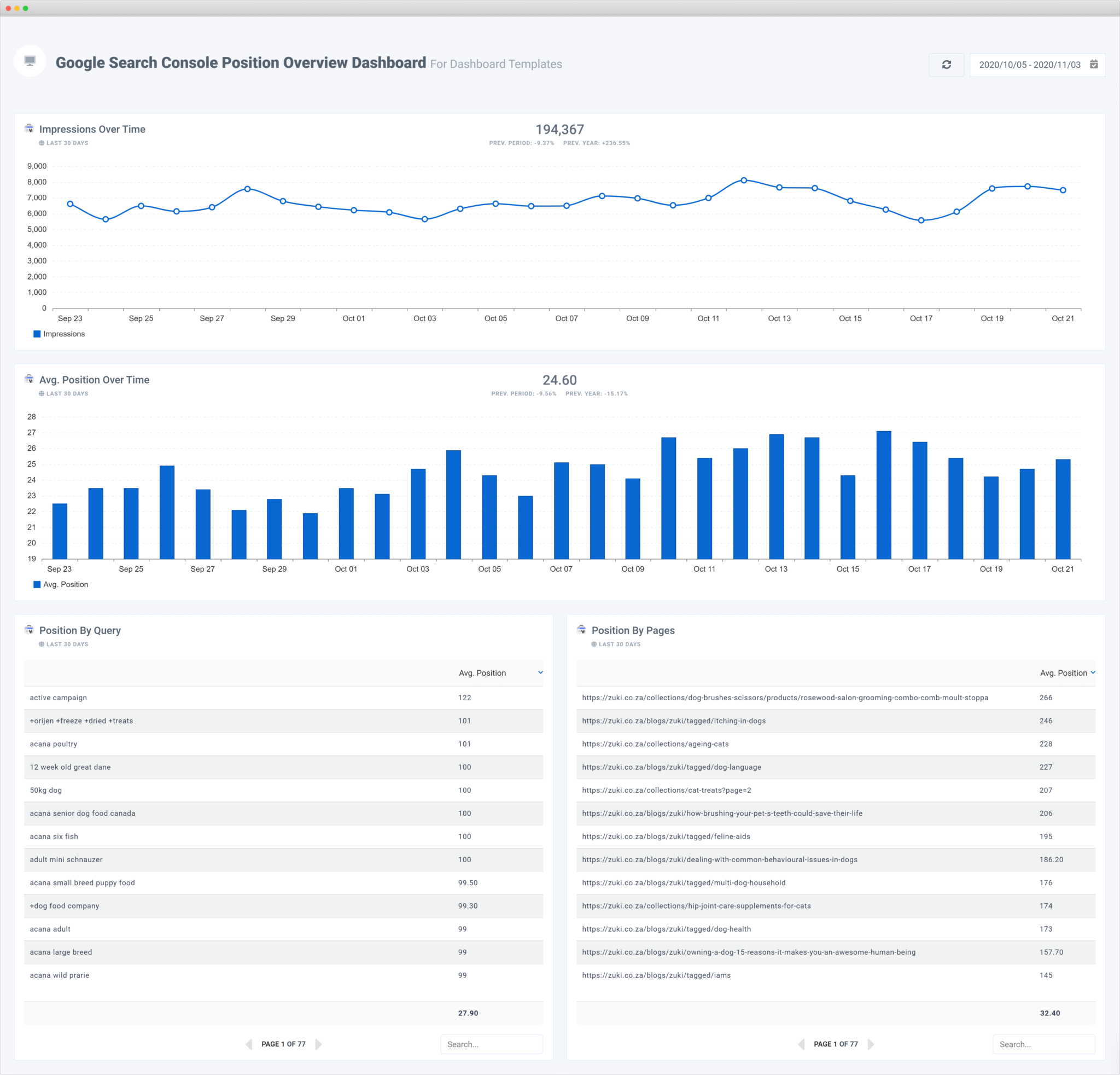Select the 'acana senior dog food canada' query

283,813
